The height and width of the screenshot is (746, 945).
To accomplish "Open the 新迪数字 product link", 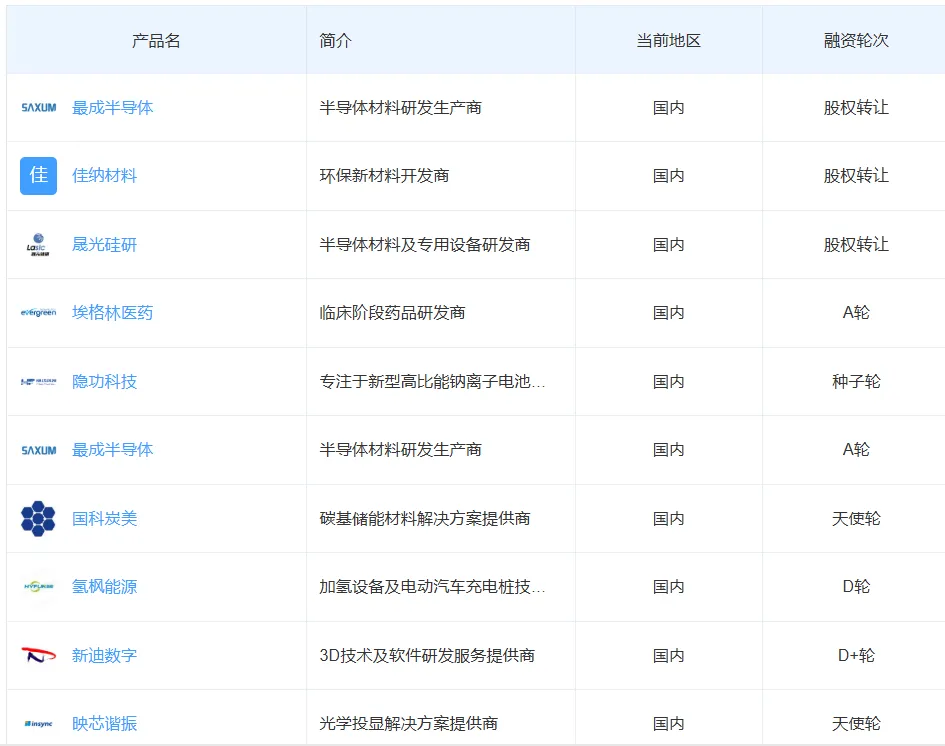I will coord(104,655).
